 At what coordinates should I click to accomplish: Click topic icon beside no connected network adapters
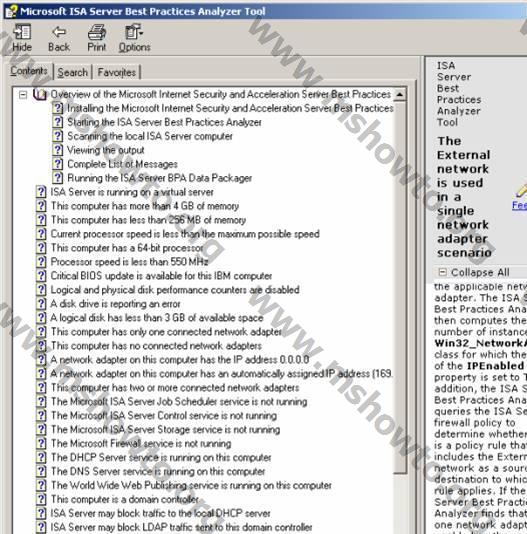tap(41, 346)
